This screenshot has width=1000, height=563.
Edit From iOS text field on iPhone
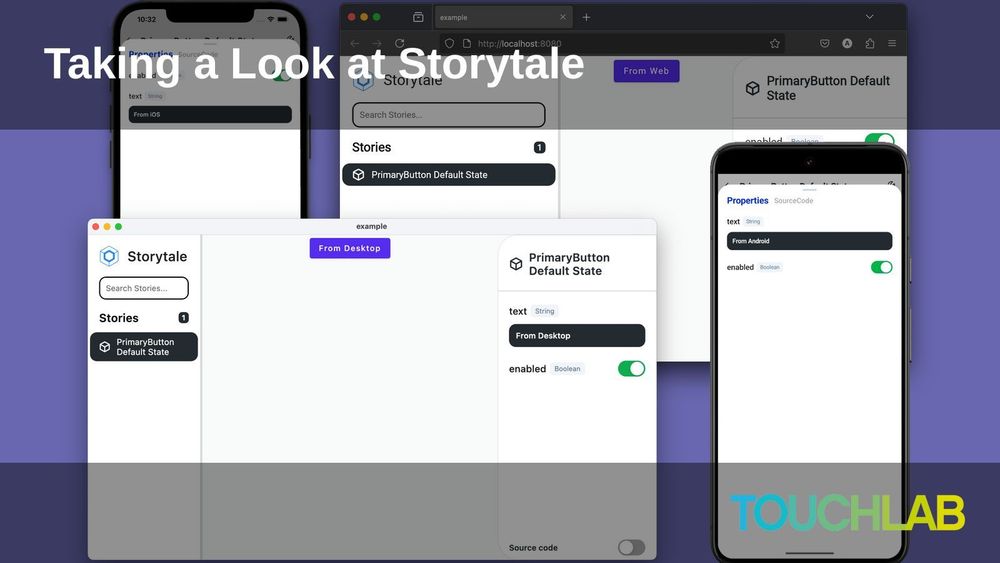pyautogui.click(x=210, y=114)
